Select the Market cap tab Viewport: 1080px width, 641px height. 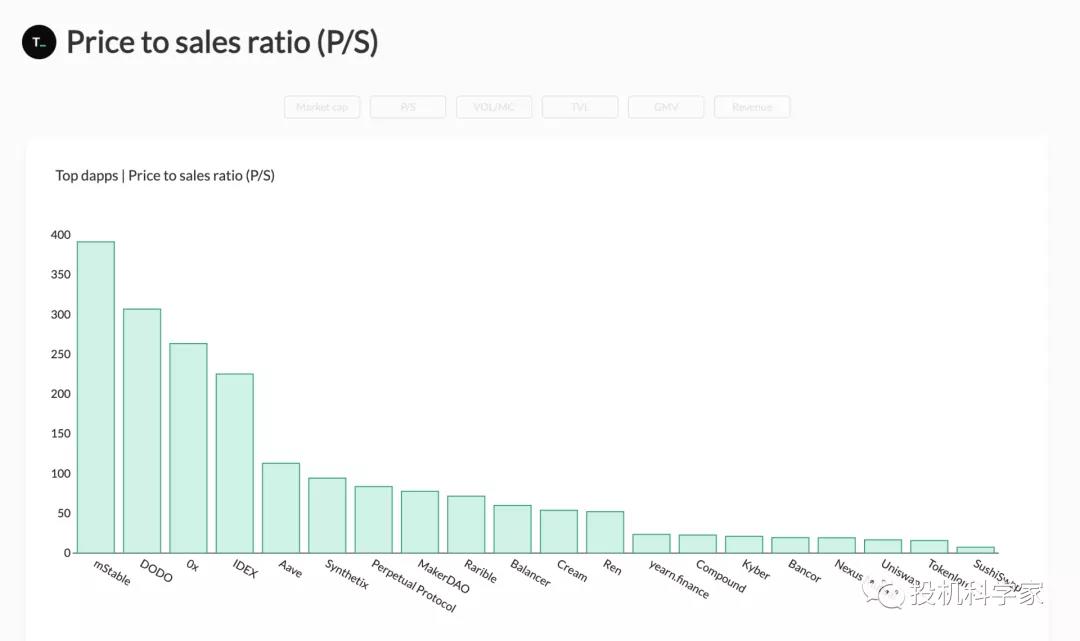(x=322, y=107)
